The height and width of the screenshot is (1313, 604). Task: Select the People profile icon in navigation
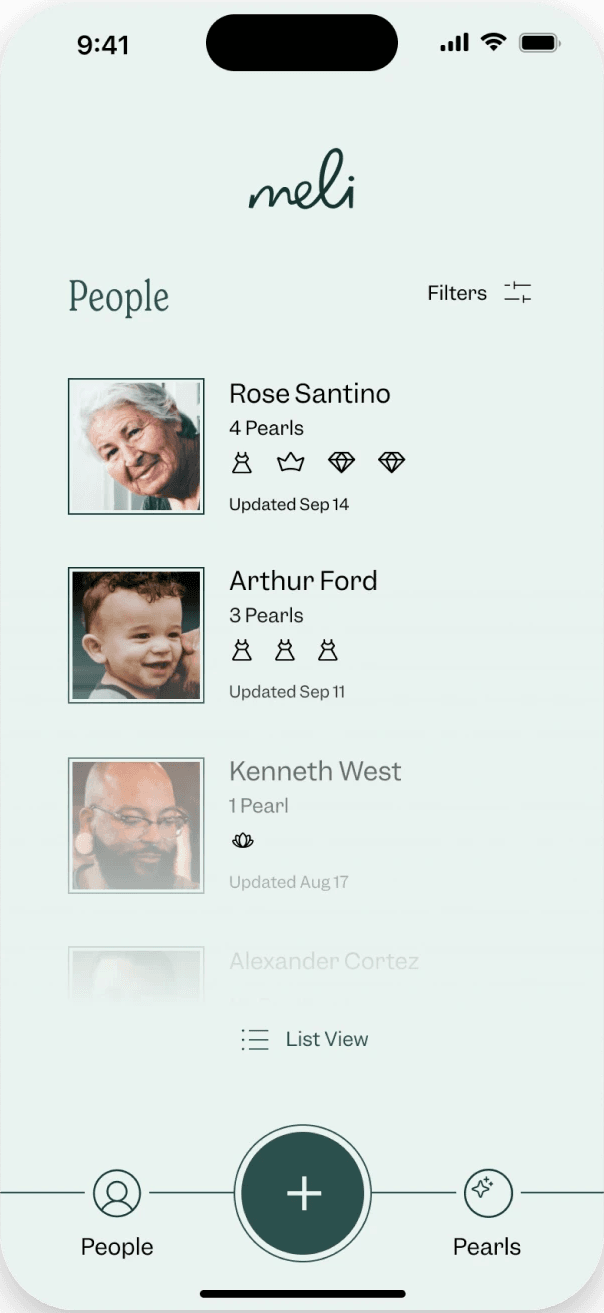click(x=117, y=1193)
